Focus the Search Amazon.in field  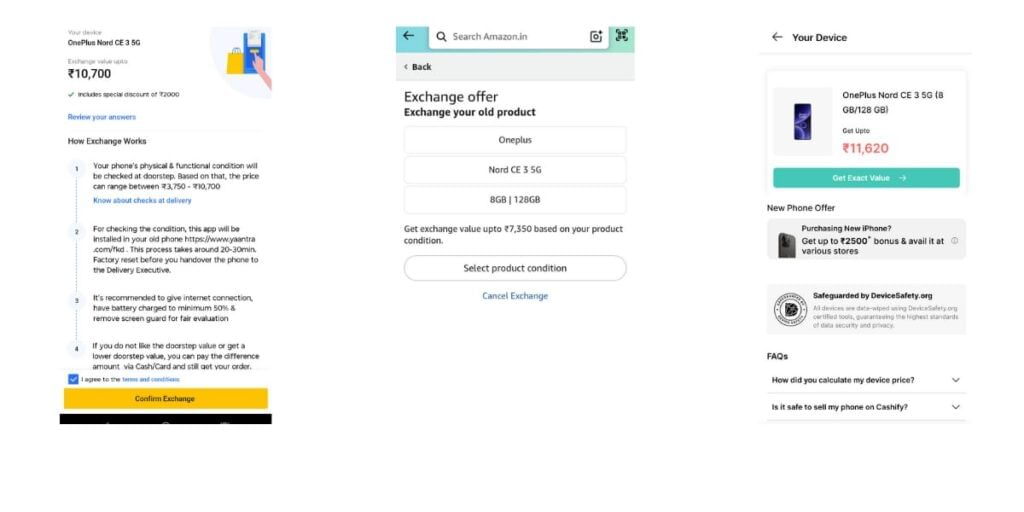518,37
